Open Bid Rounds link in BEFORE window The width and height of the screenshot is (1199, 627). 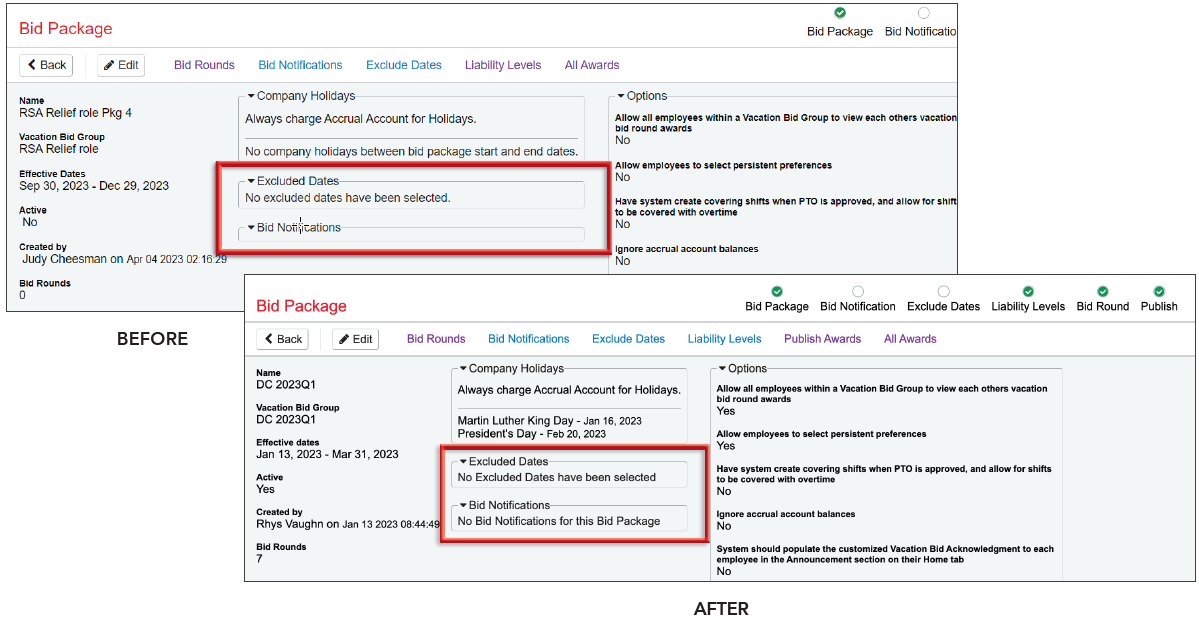204,65
